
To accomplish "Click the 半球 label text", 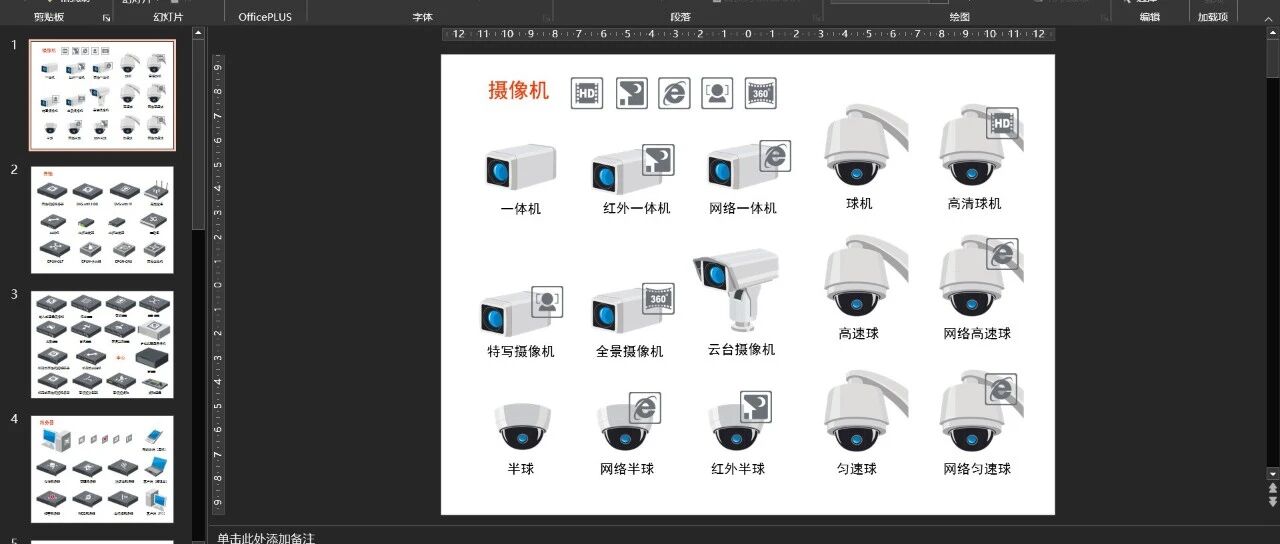I will (x=521, y=468).
